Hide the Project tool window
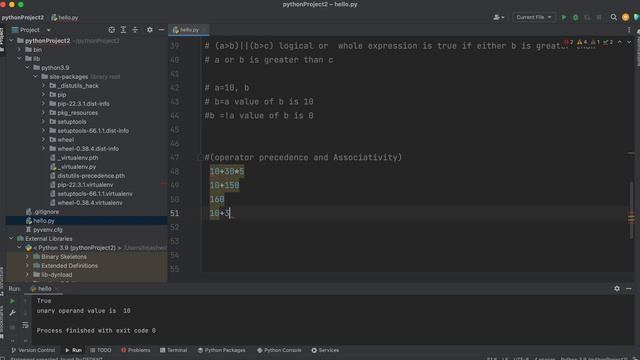 pyautogui.click(x=161, y=30)
